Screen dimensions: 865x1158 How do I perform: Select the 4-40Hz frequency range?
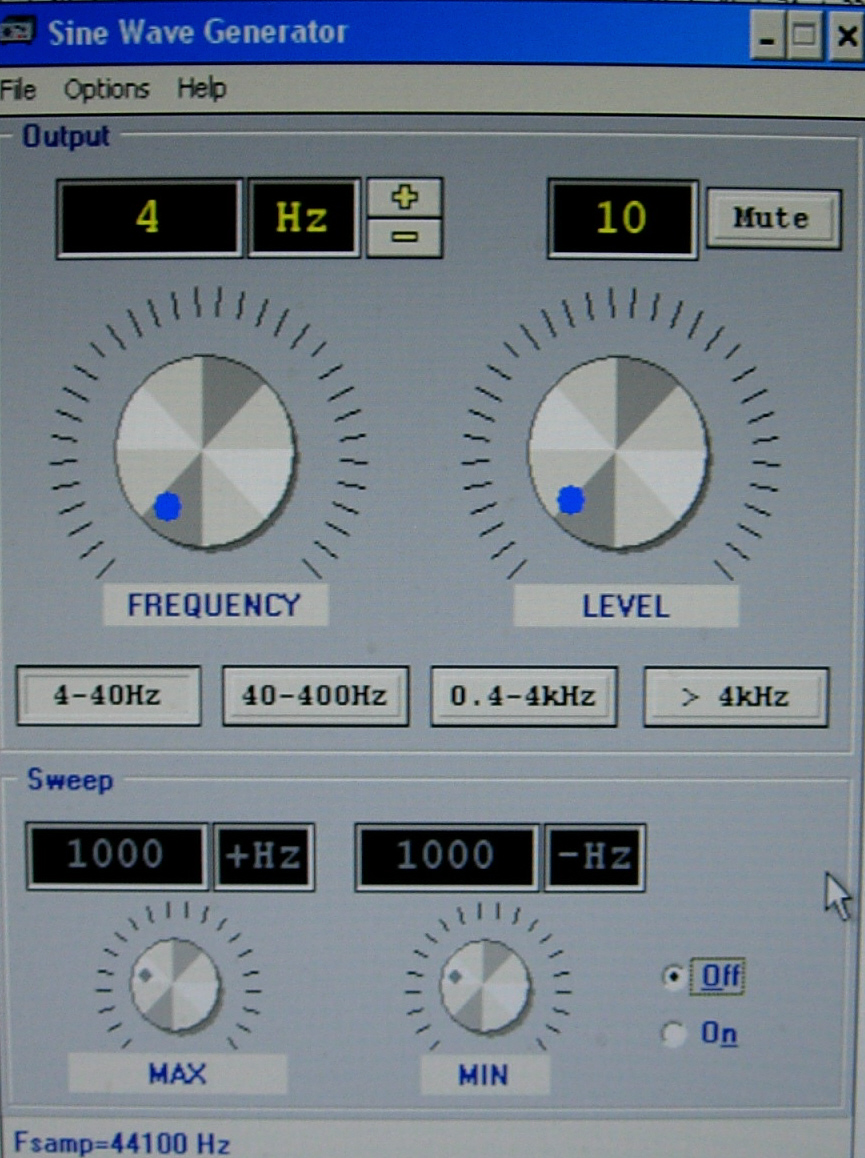[108, 696]
